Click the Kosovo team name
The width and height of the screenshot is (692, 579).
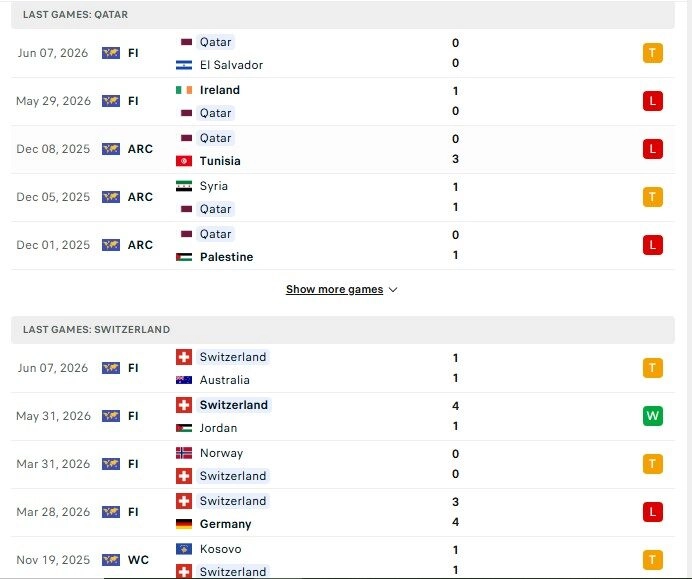pyautogui.click(x=221, y=549)
